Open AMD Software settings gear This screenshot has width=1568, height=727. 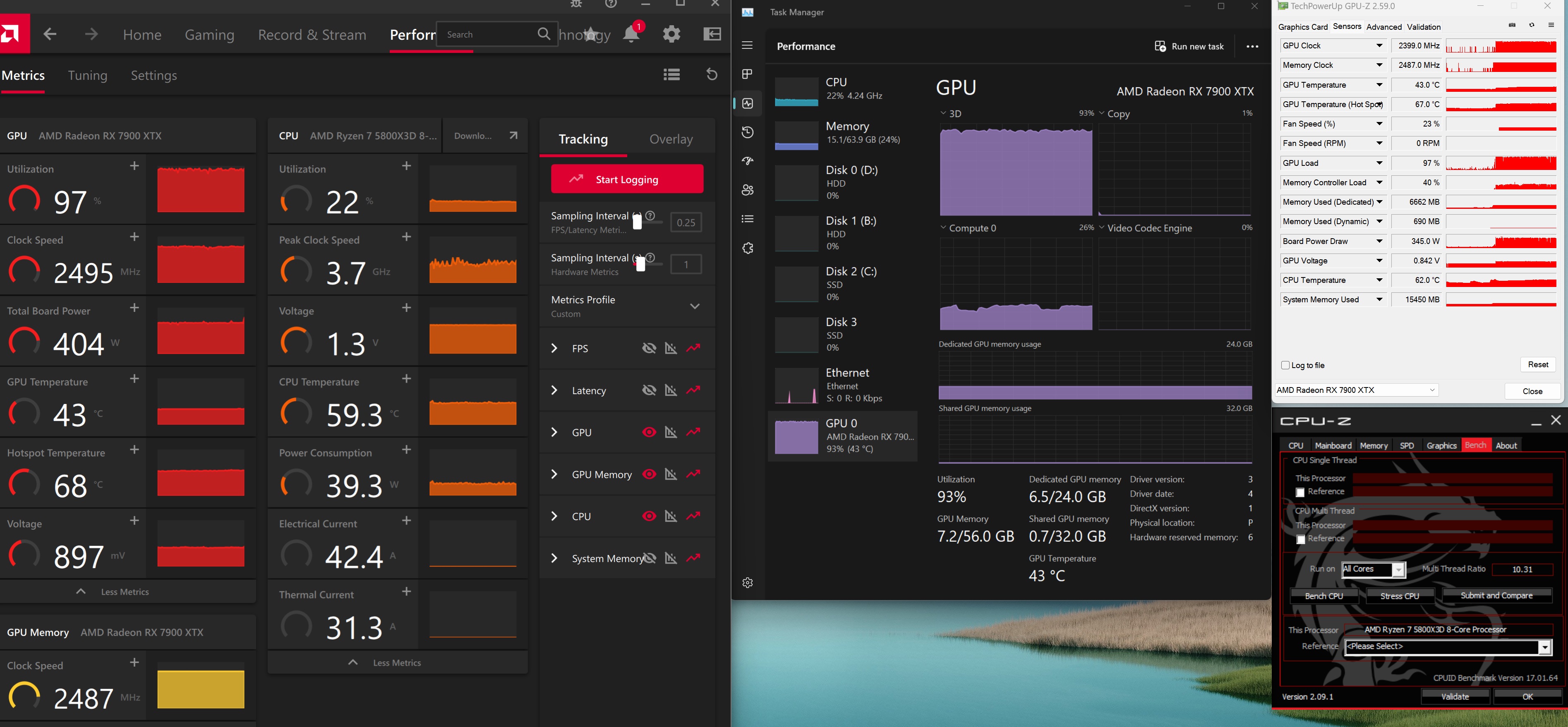[x=671, y=34]
